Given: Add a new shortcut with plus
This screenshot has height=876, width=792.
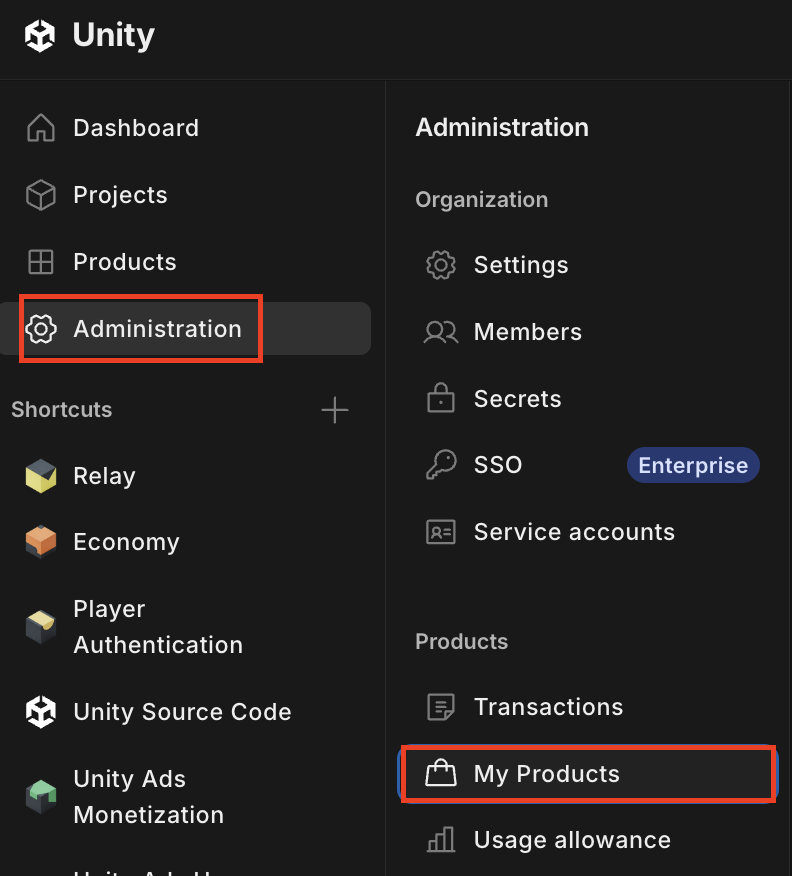Looking at the screenshot, I should click(335, 410).
